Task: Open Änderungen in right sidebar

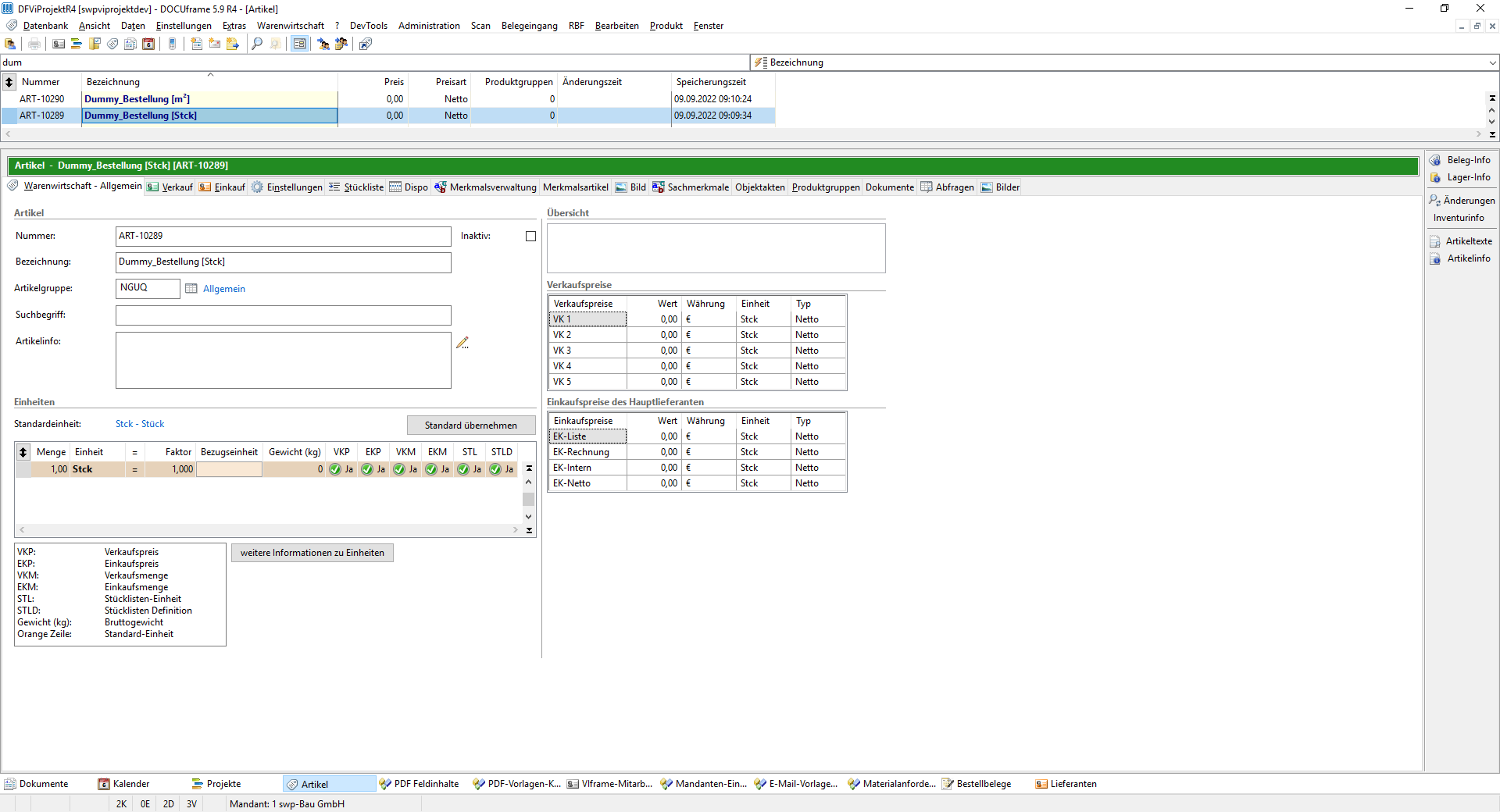Action: pyautogui.click(x=1462, y=201)
